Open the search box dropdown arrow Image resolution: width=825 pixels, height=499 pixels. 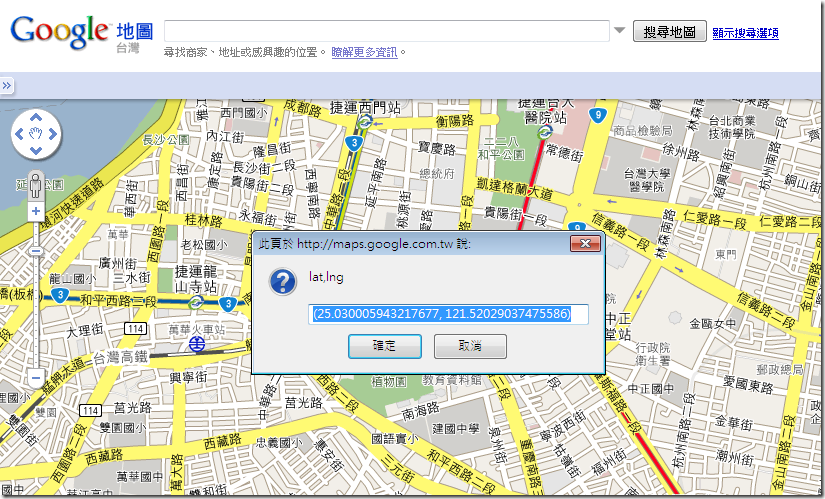(619, 30)
